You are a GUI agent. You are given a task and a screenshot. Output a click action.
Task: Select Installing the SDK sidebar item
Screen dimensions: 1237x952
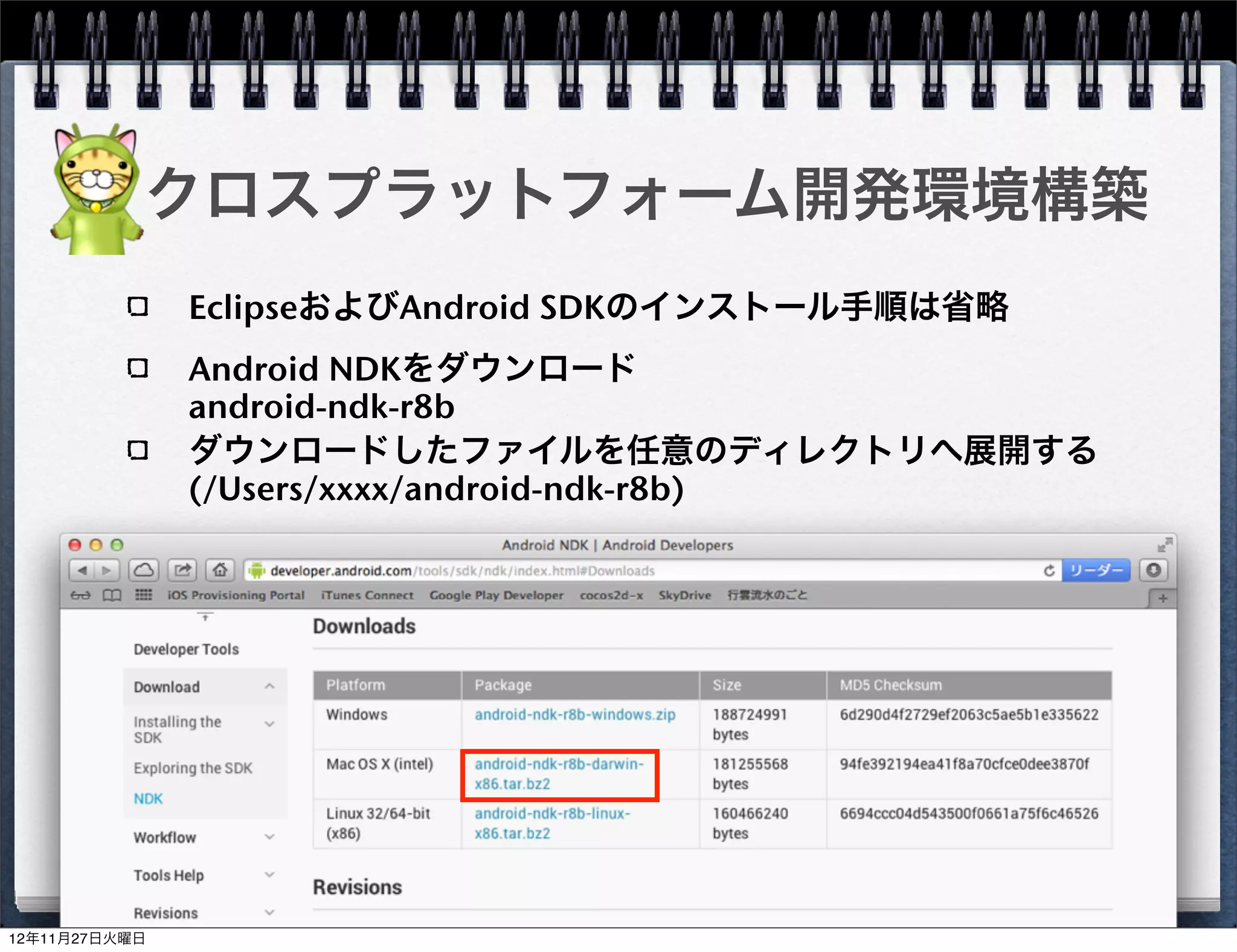(x=178, y=730)
